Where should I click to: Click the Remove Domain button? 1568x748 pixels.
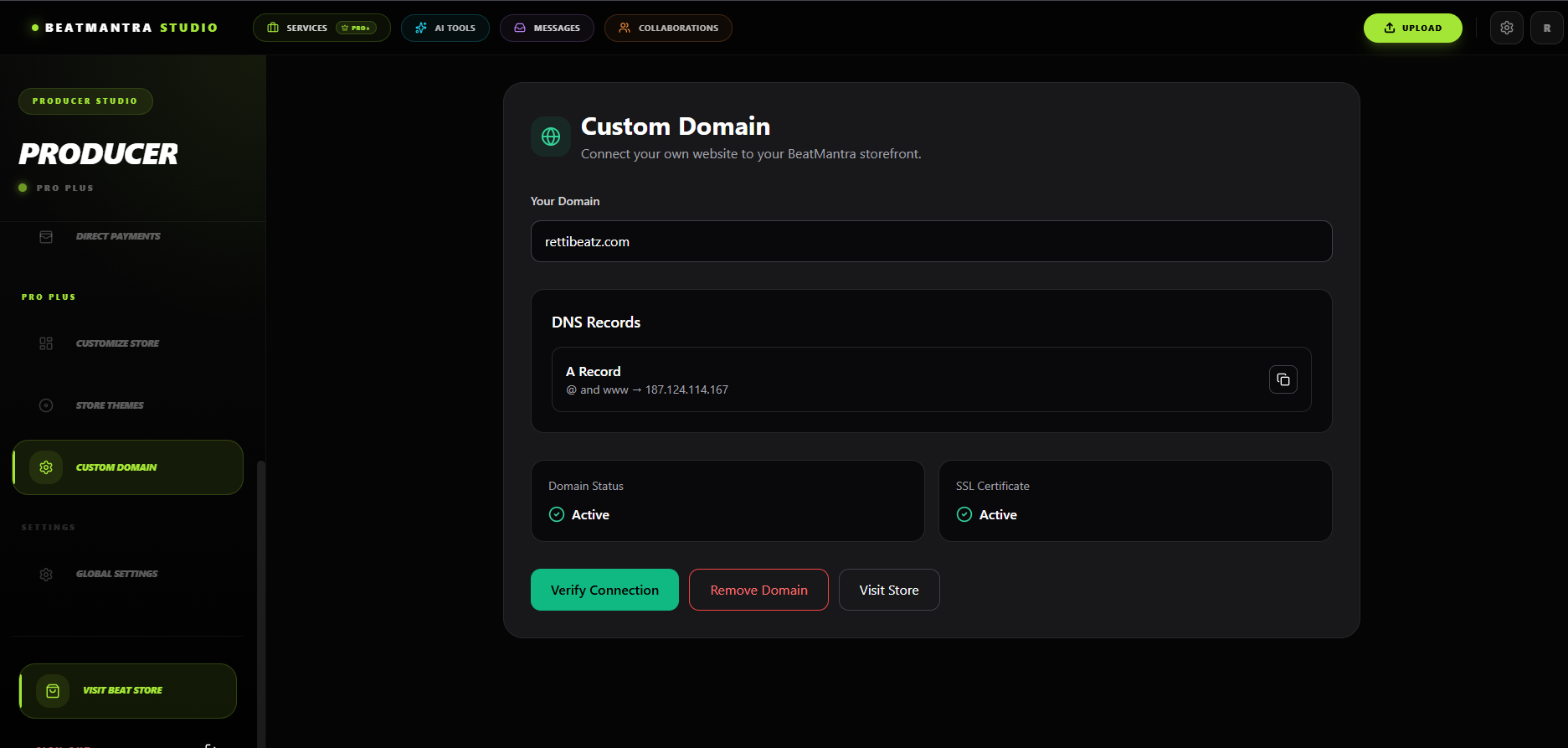pyautogui.click(x=758, y=590)
